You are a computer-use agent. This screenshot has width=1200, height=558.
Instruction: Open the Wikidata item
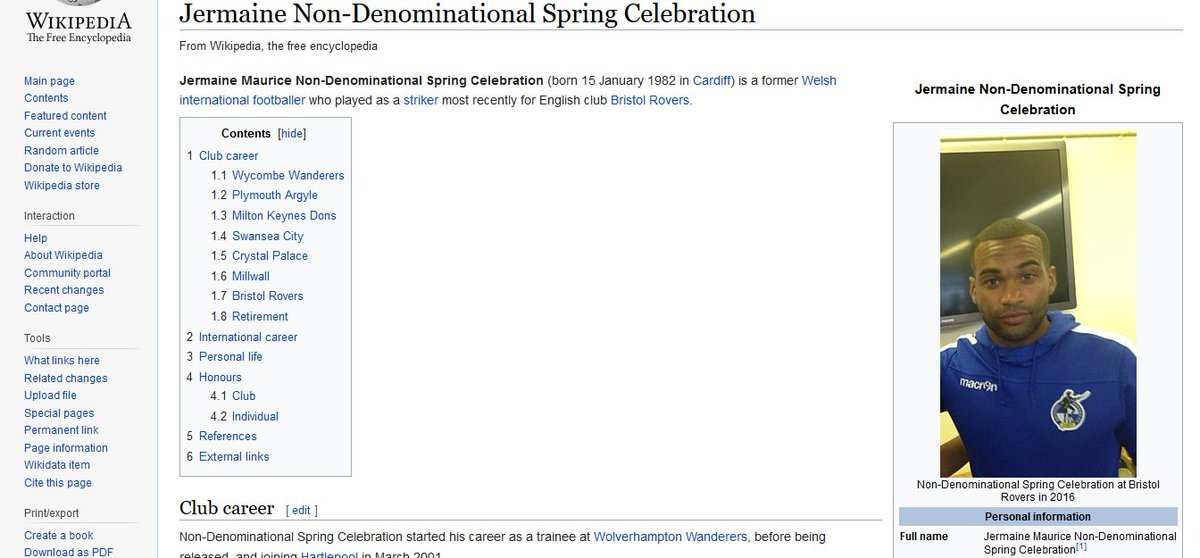click(57, 465)
